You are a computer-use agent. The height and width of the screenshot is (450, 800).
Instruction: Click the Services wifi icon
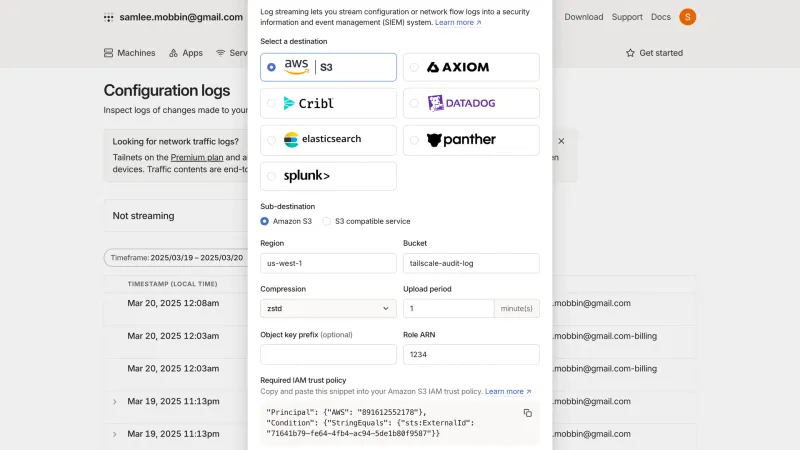pyautogui.click(x=220, y=53)
